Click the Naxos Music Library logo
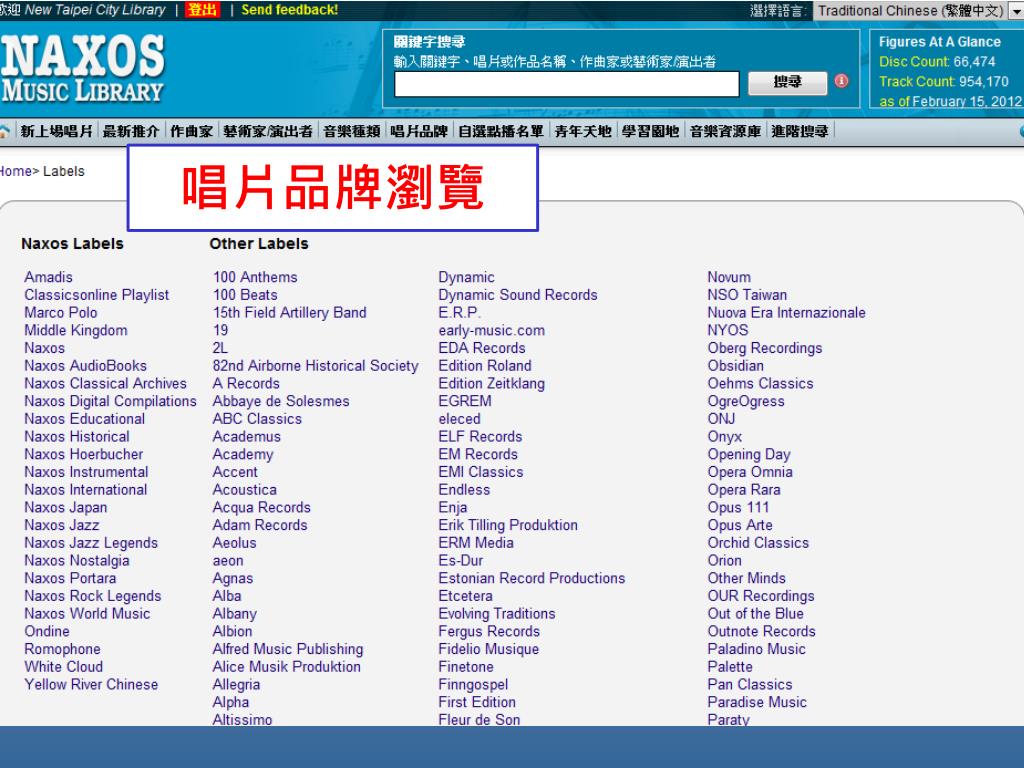This screenshot has width=1024, height=768. tap(82, 69)
